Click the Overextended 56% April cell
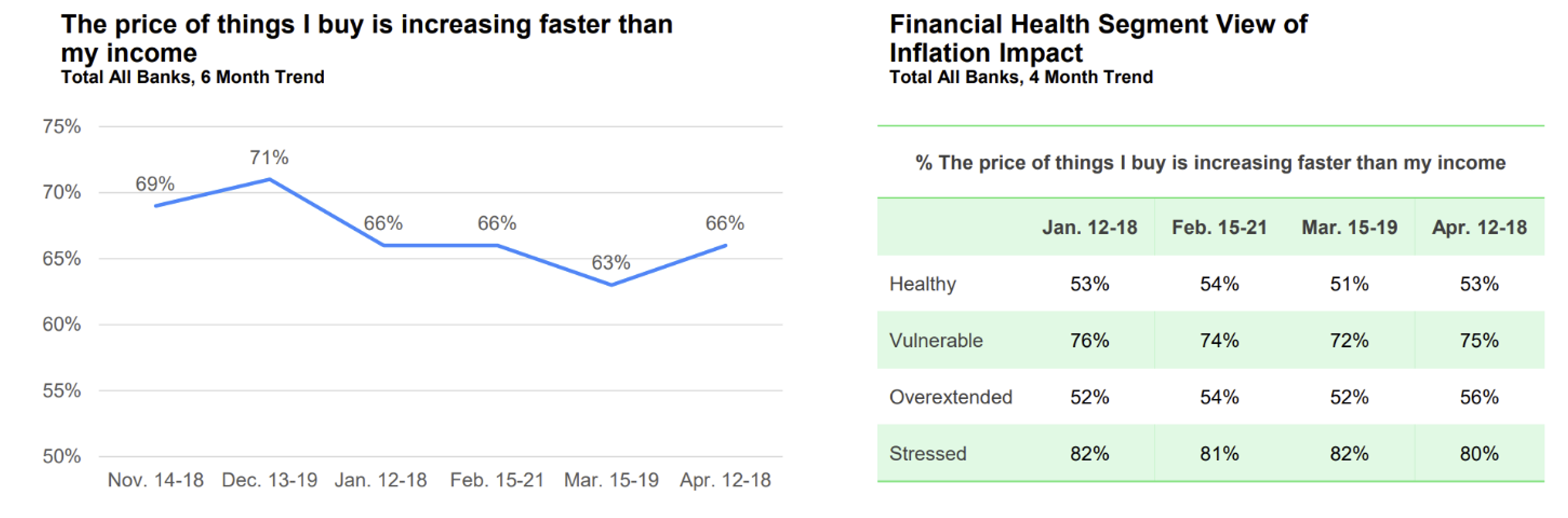This screenshot has width=1568, height=518. [1479, 397]
